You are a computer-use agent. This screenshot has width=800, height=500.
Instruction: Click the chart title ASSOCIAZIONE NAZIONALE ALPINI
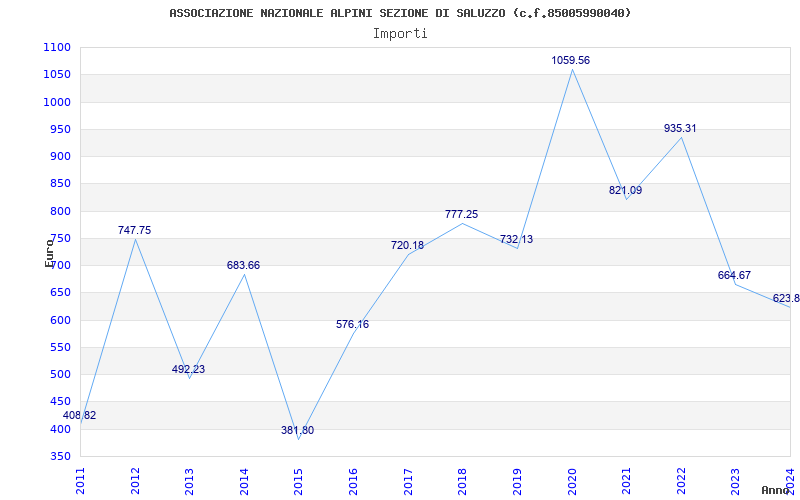click(x=401, y=13)
